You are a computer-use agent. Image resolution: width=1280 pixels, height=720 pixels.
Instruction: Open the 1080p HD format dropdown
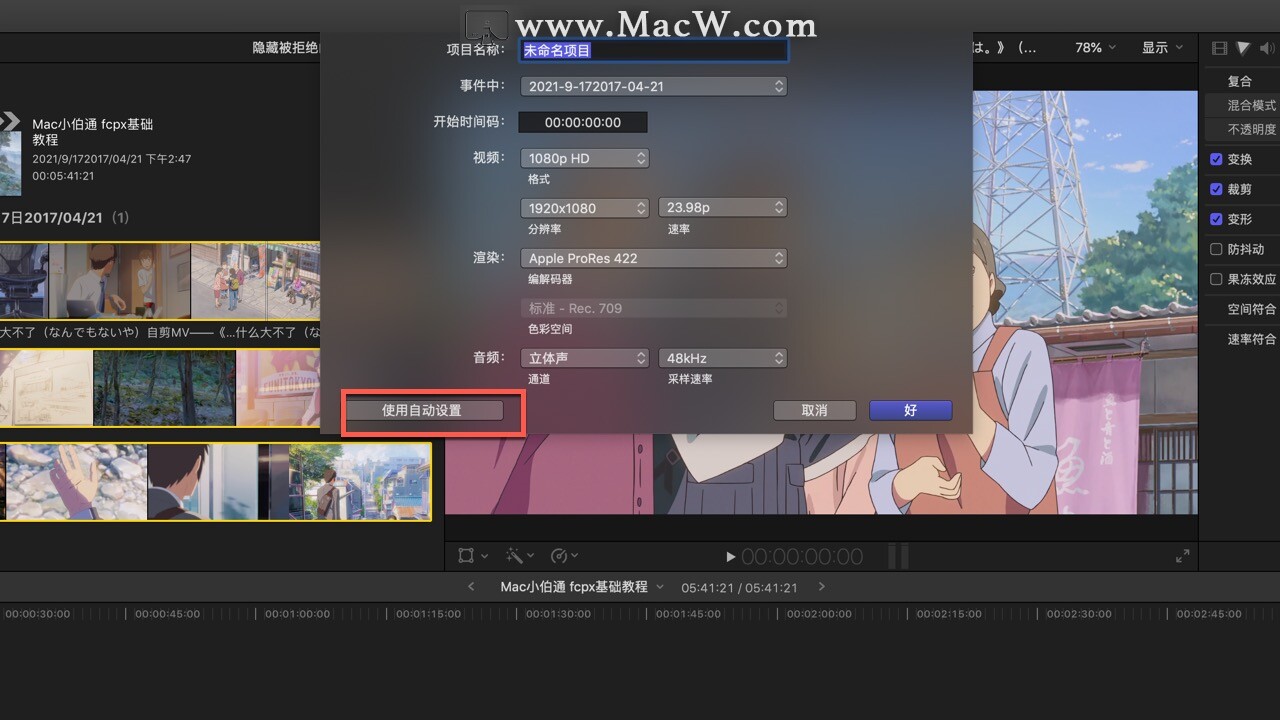585,158
